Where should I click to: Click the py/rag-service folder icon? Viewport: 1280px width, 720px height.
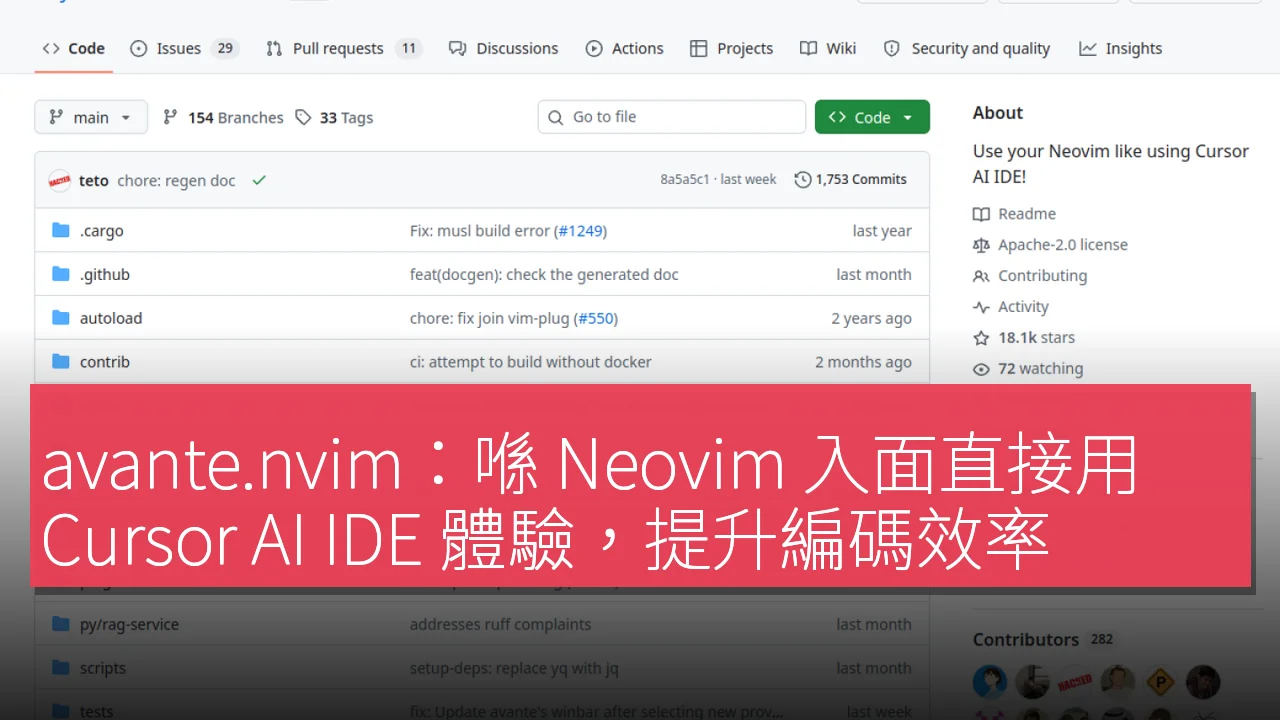[x=61, y=625]
